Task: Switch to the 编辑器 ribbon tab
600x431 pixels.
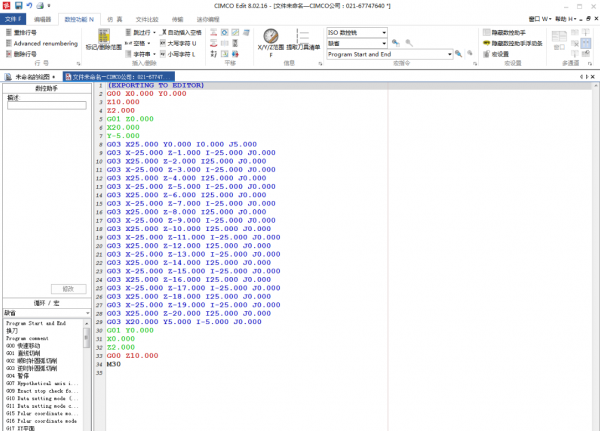Action: [42, 20]
